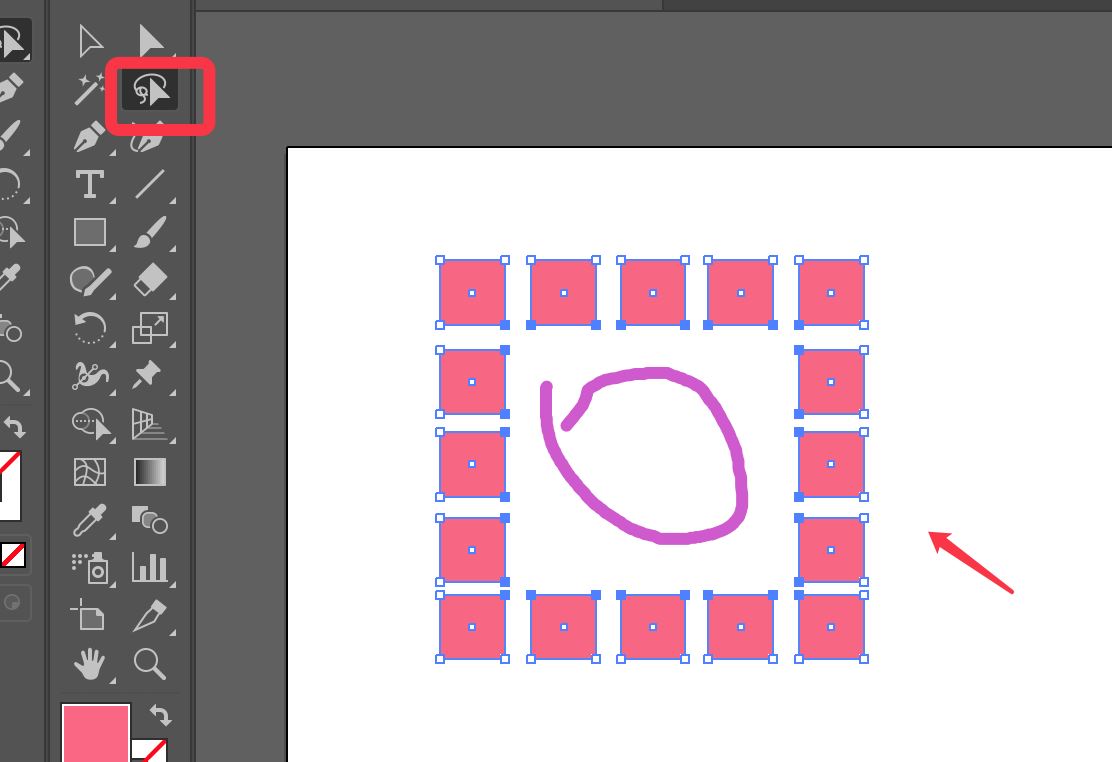The image size is (1112, 762).
Task: Pick the Symbol Sprayer tool
Action: click(x=90, y=567)
